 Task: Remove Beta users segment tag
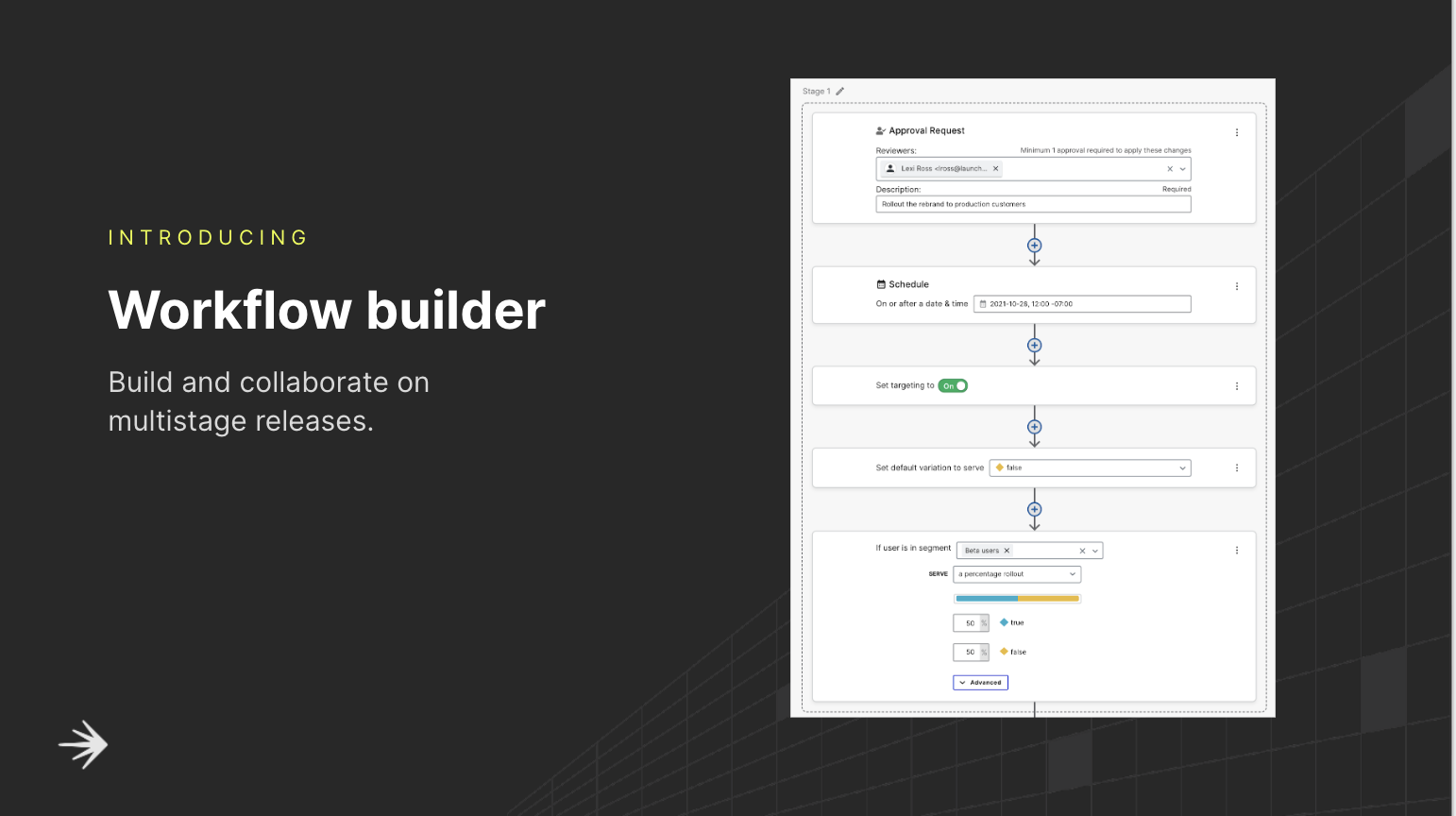click(1007, 551)
